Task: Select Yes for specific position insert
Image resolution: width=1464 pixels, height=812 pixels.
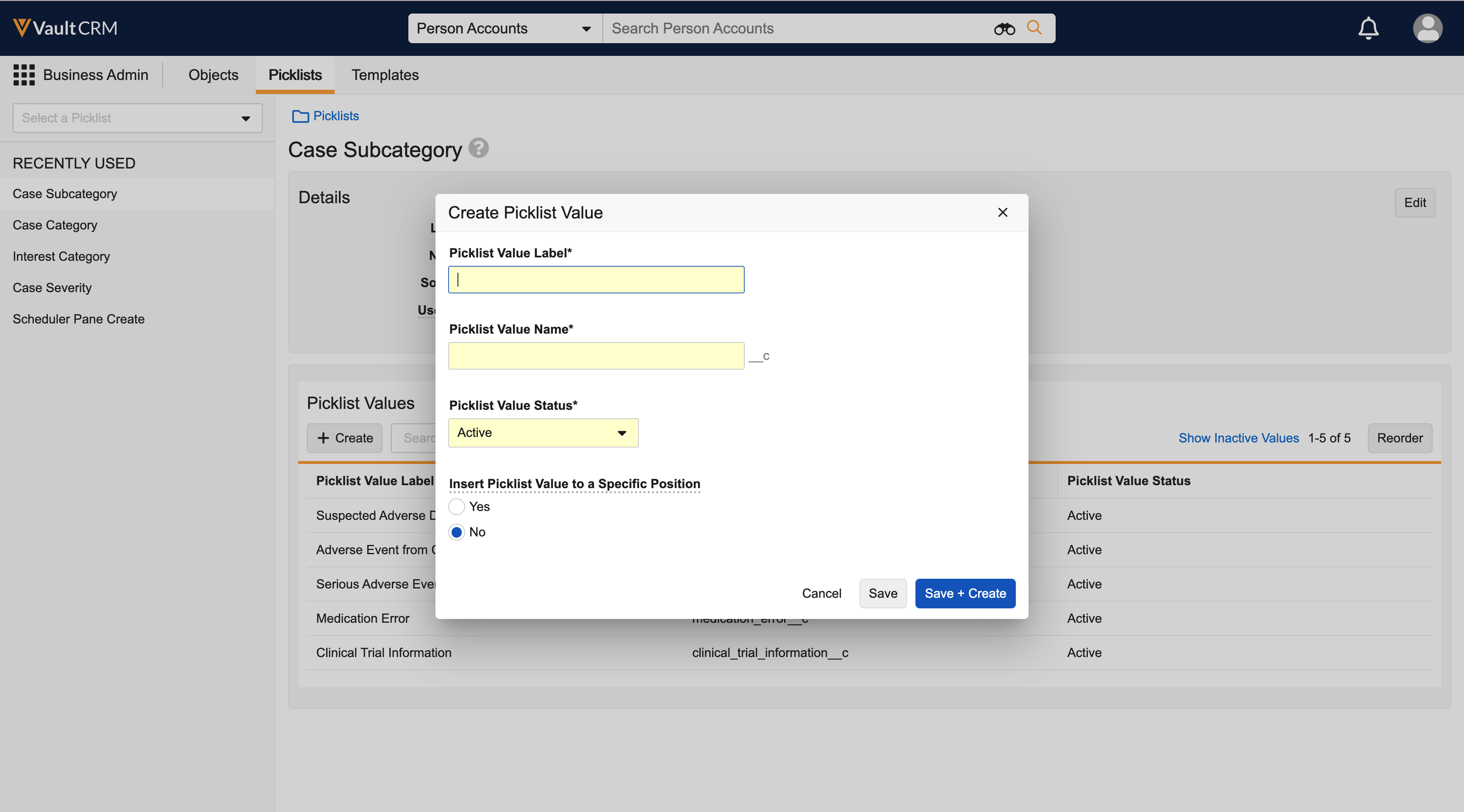Action: click(x=456, y=506)
